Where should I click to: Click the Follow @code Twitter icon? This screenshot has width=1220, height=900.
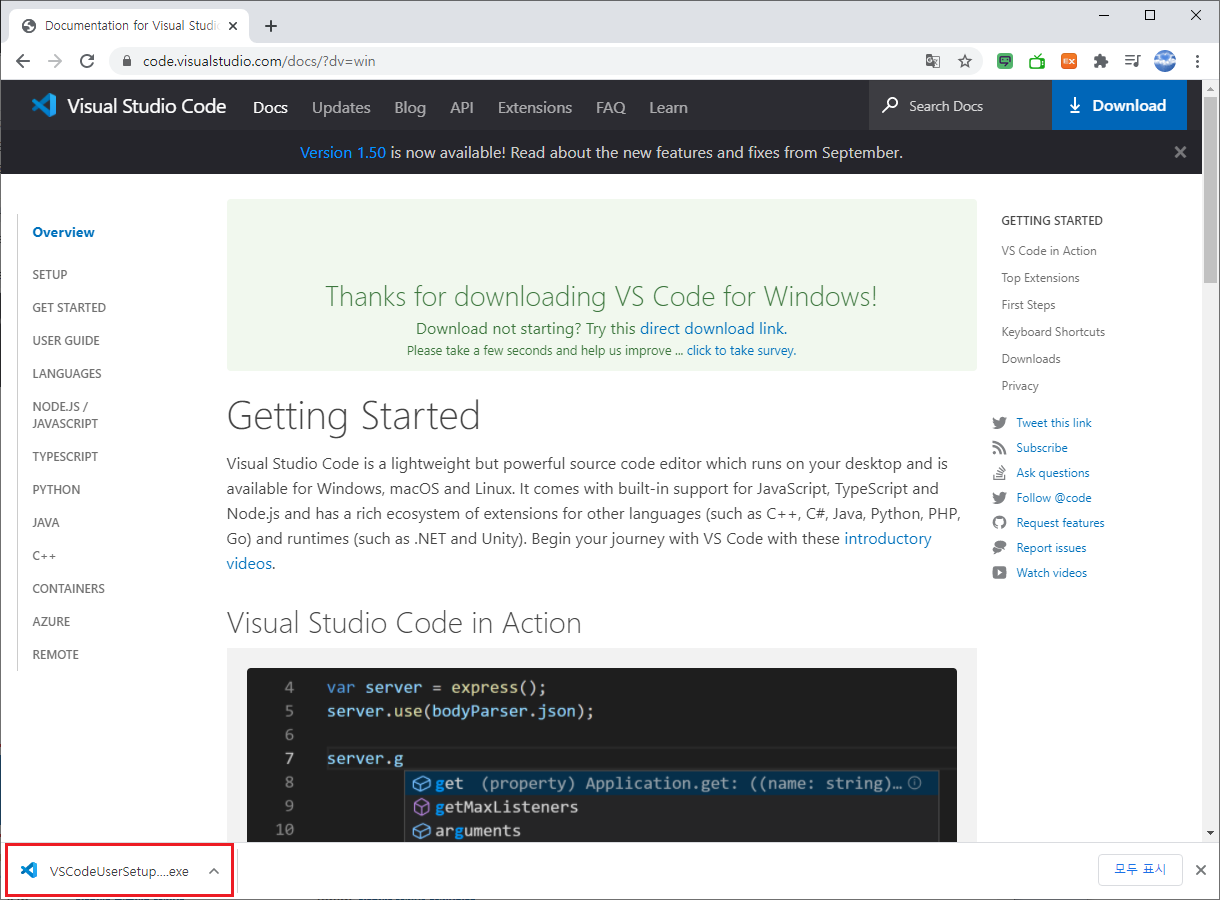tap(999, 498)
